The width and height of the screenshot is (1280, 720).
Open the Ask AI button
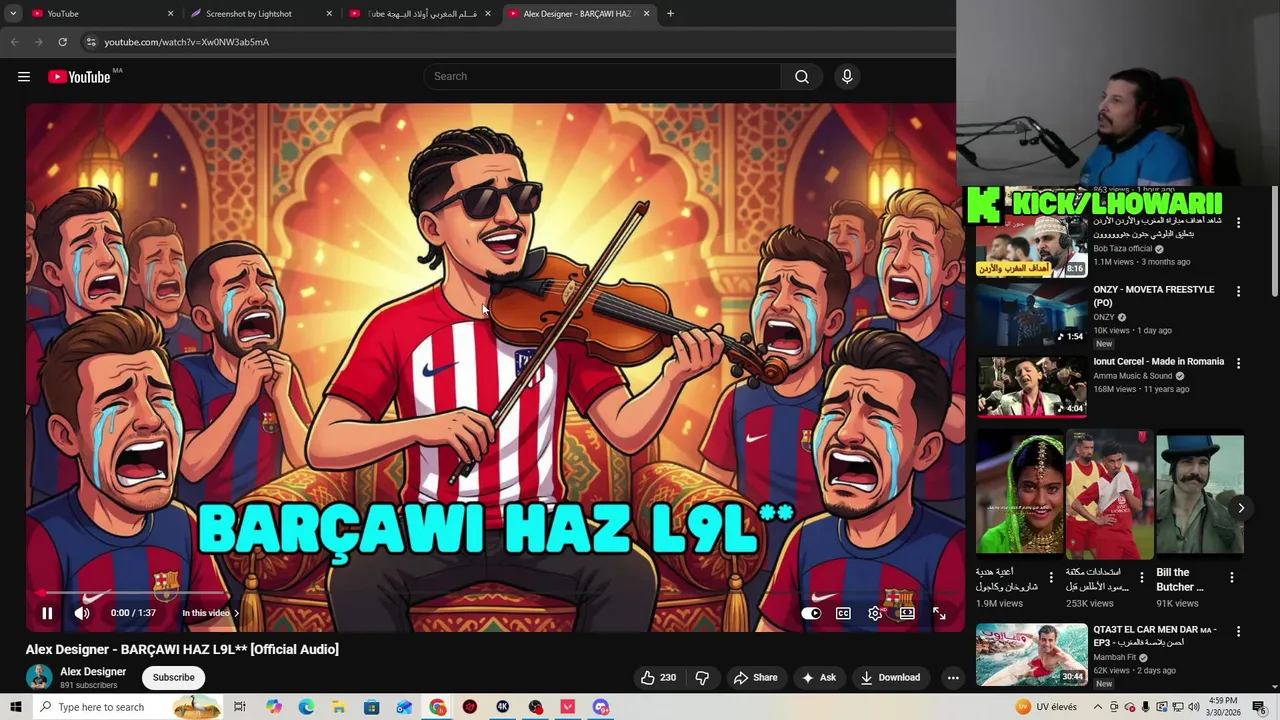pos(818,677)
